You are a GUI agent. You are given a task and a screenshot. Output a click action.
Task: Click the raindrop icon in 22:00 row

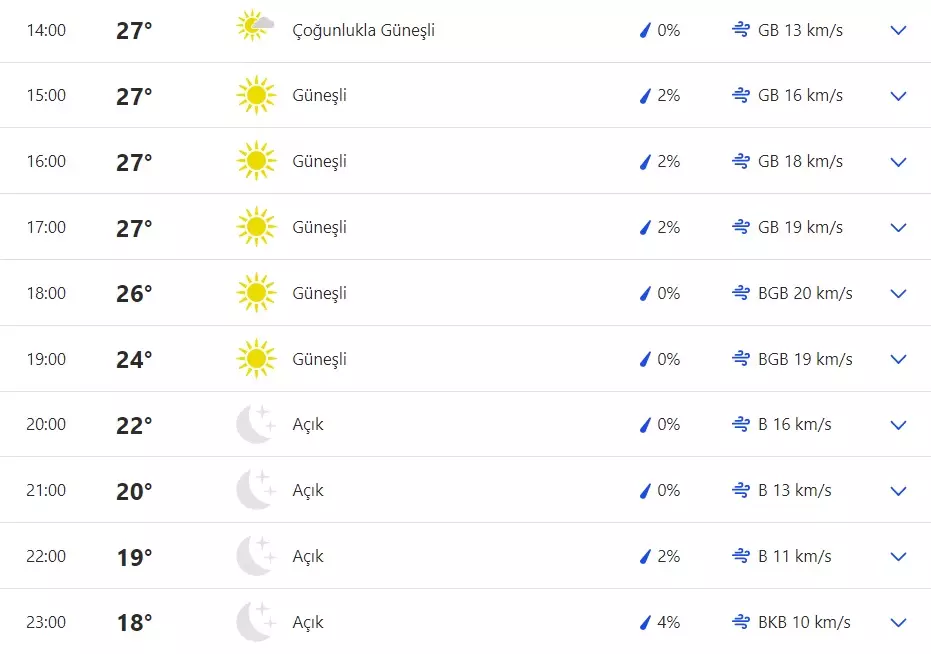(x=645, y=556)
